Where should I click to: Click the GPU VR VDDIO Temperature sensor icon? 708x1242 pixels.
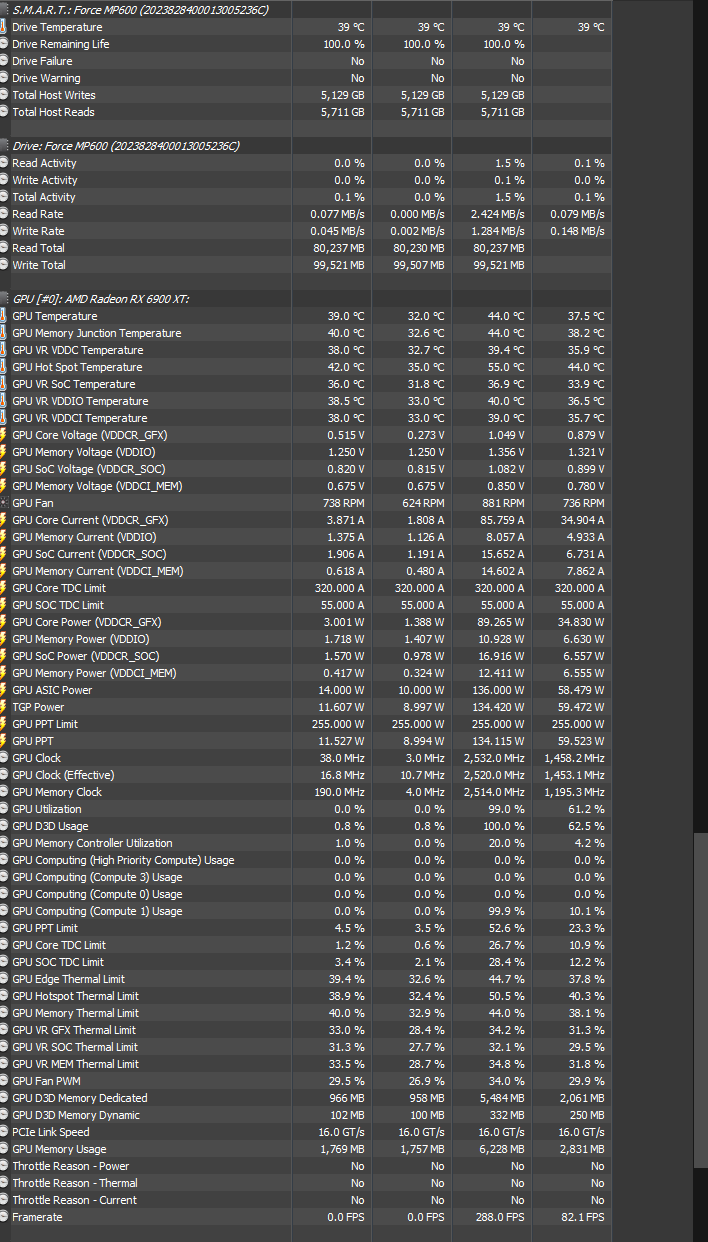click(4, 401)
